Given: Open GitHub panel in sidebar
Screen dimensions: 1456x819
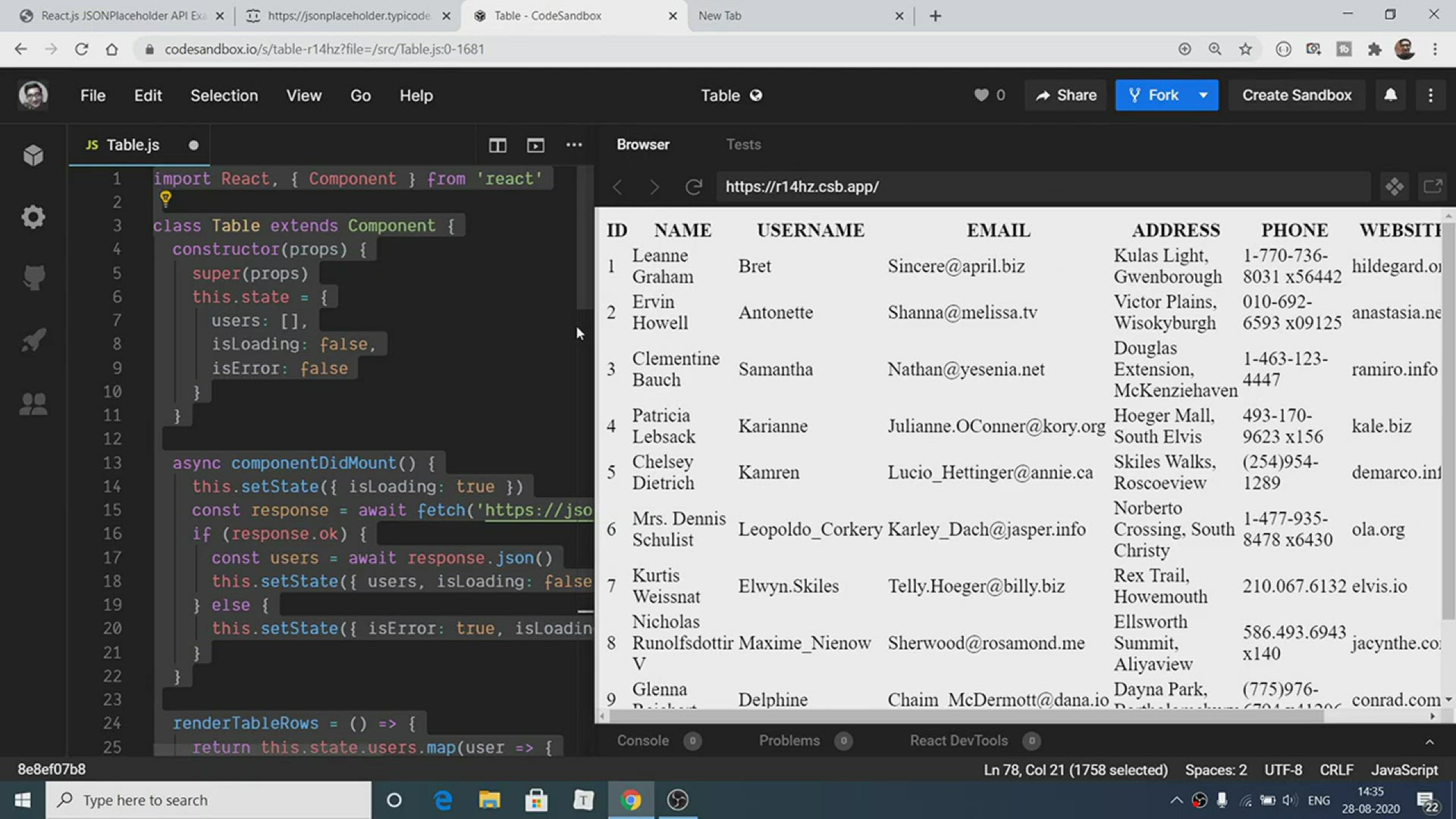Looking at the screenshot, I should (33, 278).
